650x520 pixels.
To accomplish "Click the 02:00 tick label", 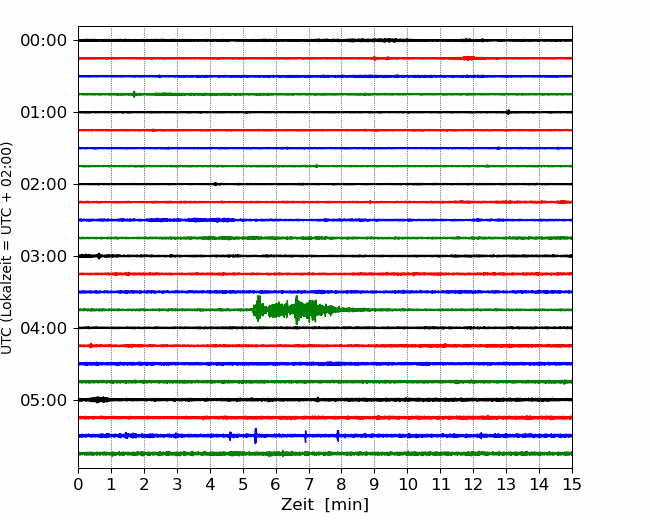I will (43, 184).
